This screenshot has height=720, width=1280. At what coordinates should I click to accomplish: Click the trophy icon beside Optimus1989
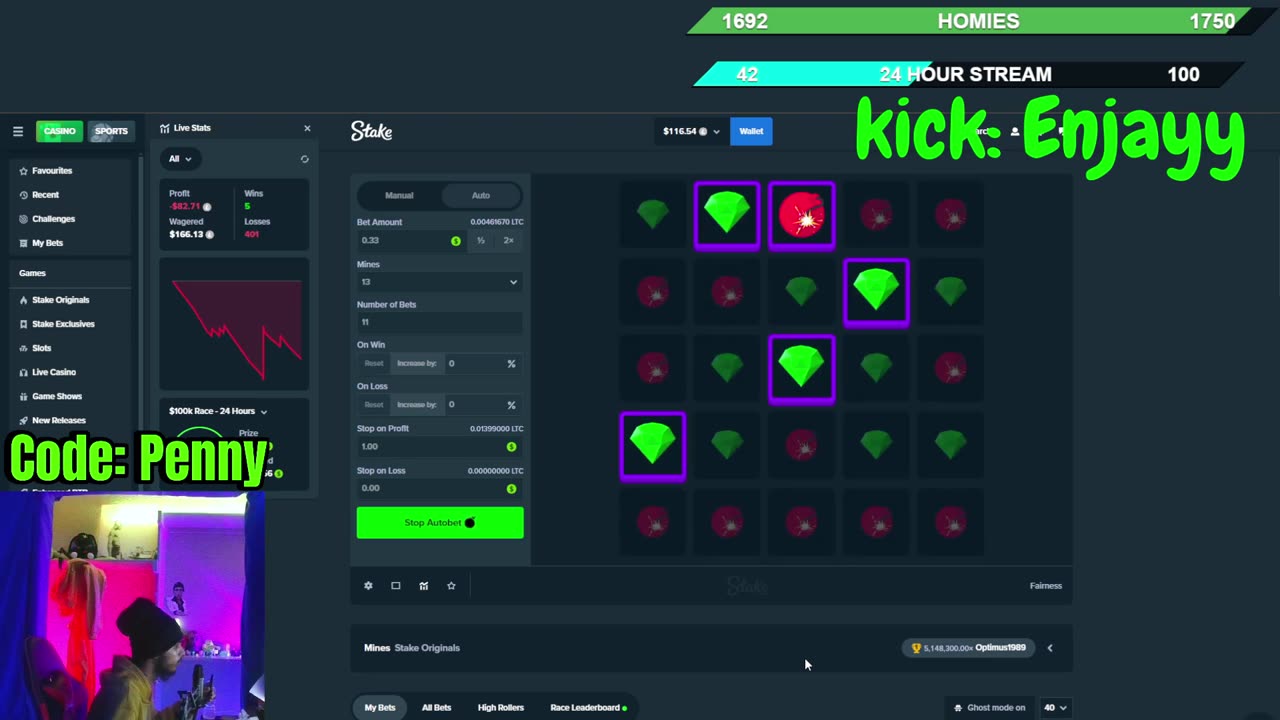point(916,648)
